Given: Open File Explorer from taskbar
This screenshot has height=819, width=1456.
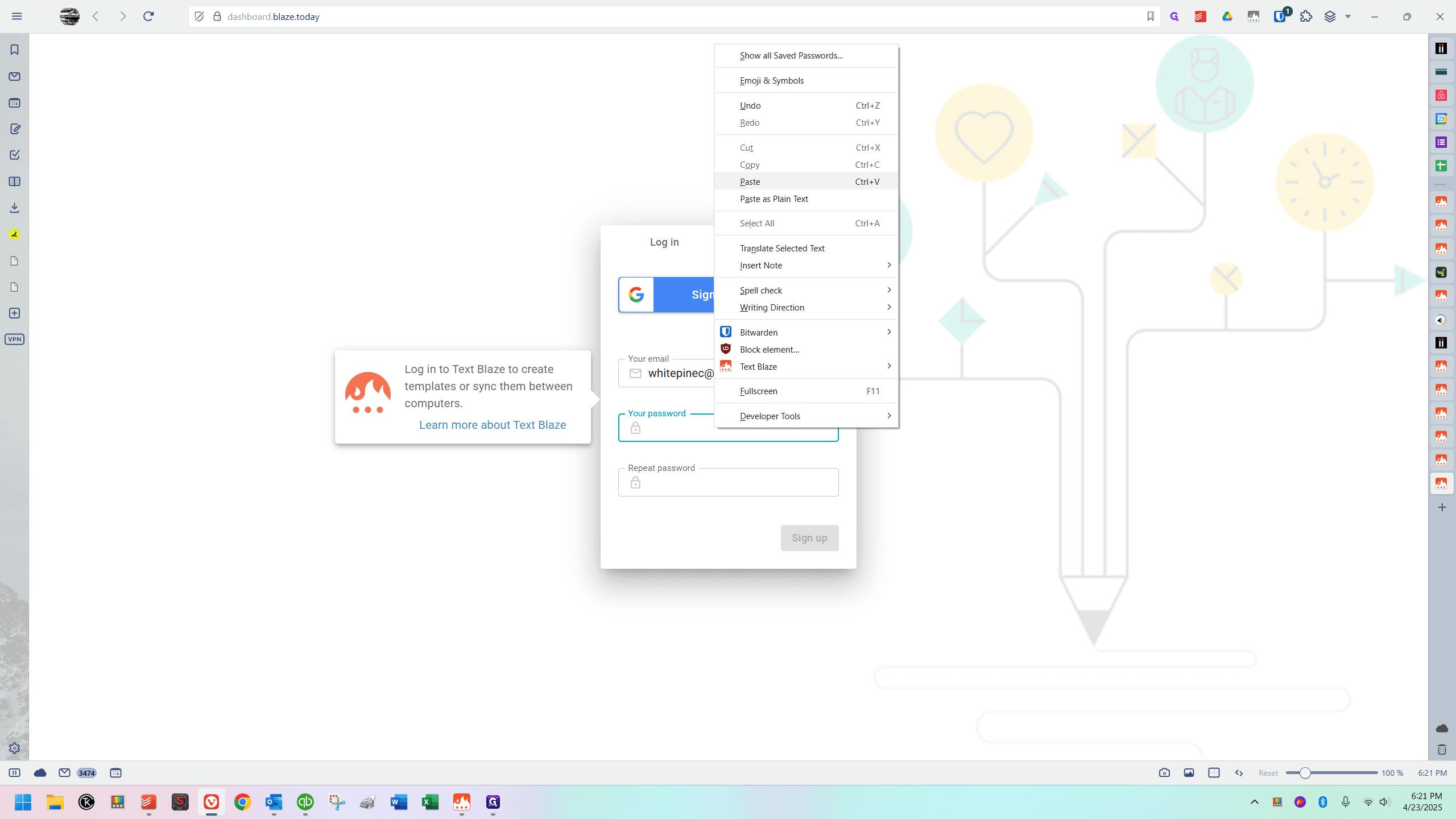Looking at the screenshot, I should tap(55, 802).
